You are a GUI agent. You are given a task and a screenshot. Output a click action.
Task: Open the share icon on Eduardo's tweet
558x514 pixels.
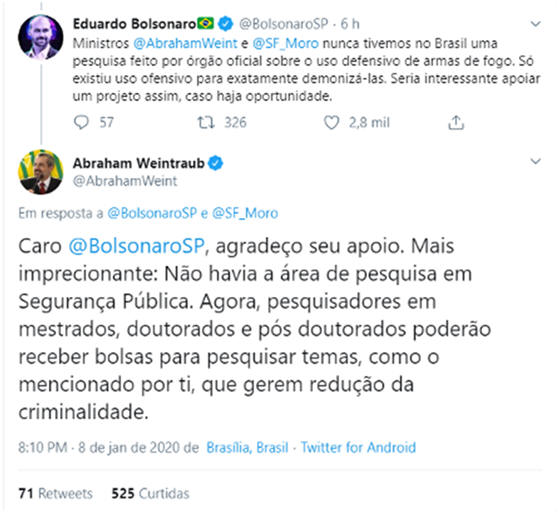click(456, 123)
